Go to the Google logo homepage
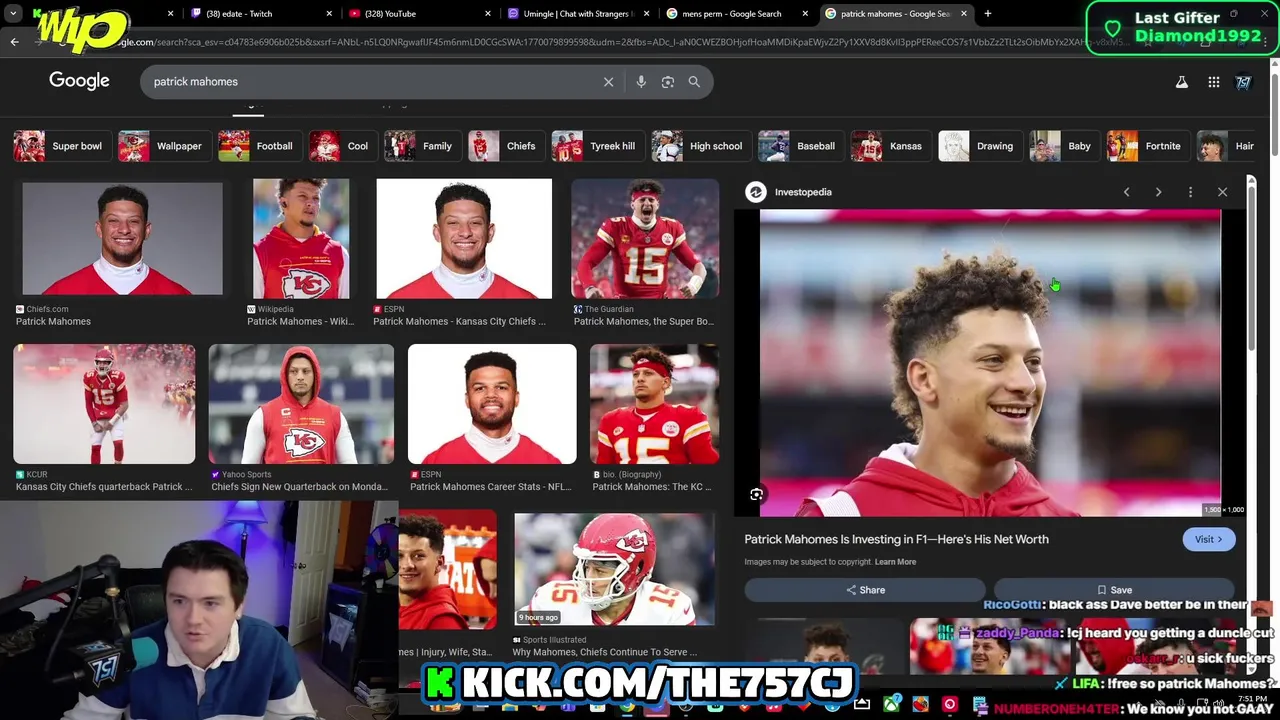 (x=79, y=81)
